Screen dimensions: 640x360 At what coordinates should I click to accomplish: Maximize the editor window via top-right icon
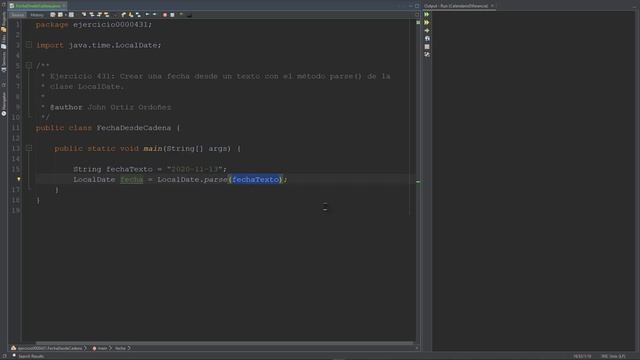pos(417,6)
